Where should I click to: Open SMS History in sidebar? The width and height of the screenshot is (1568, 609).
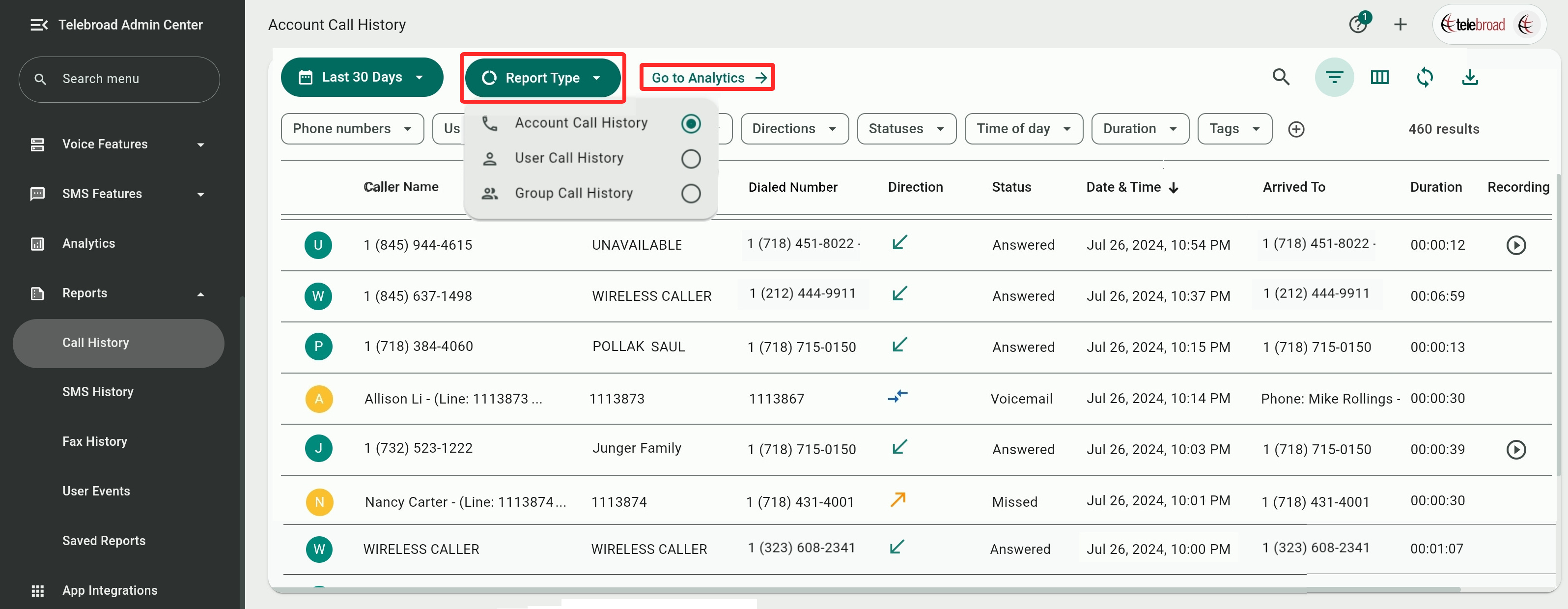(x=98, y=392)
